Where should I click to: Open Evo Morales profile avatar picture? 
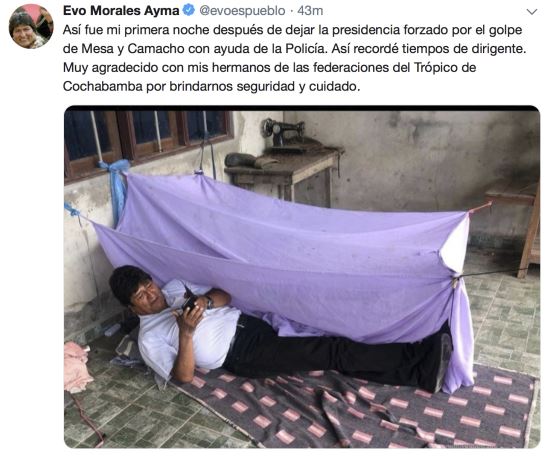click(x=31, y=27)
